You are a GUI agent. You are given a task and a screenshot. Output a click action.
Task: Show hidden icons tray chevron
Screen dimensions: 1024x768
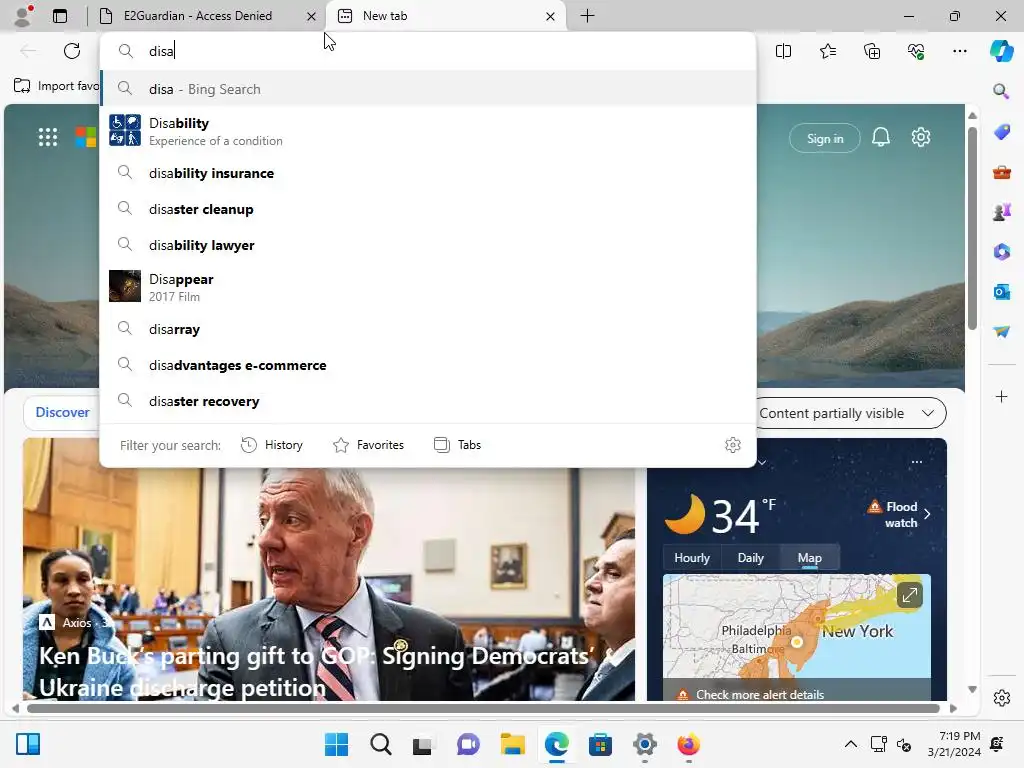pyautogui.click(x=850, y=744)
